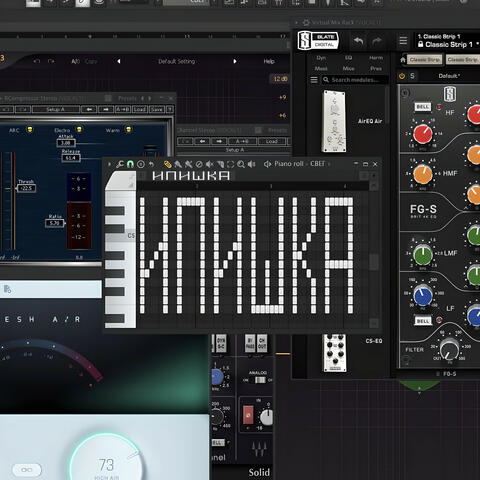Open the Help menu item
This screenshot has width=480, height=480.
pyautogui.click(x=269, y=61)
